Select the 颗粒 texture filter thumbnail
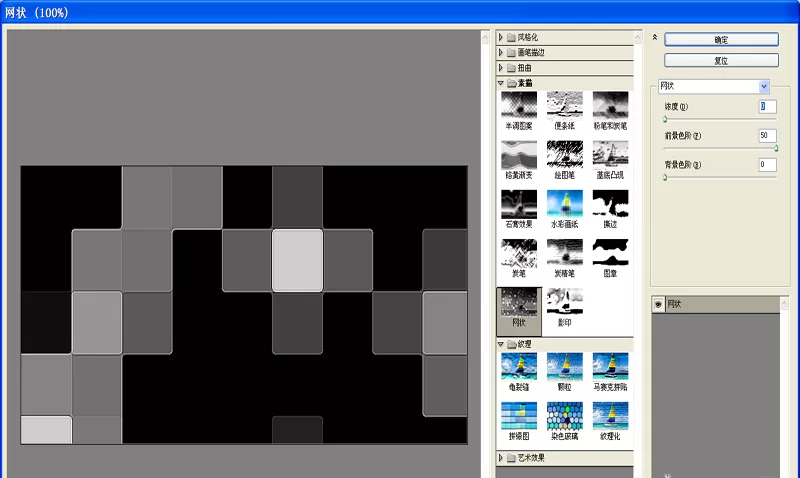Screen dimensions: 800x478 (564, 366)
